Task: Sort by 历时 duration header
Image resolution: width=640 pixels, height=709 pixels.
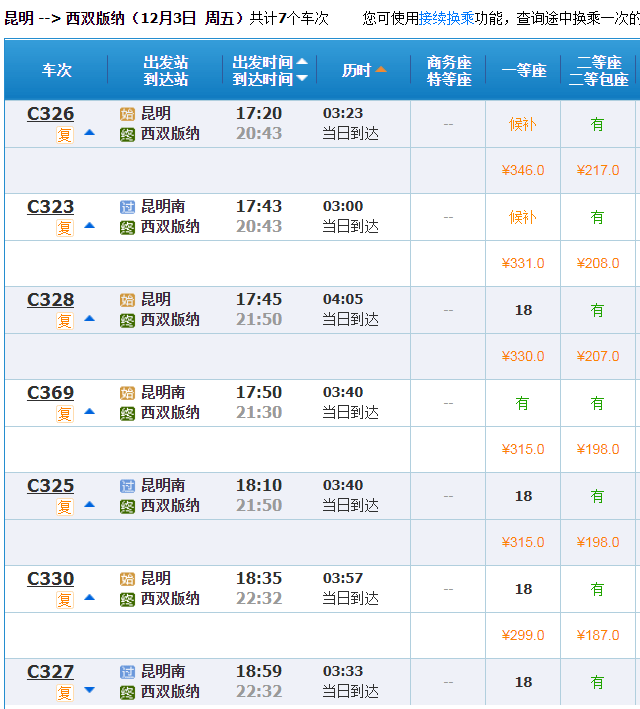Action: pos(364,70)
